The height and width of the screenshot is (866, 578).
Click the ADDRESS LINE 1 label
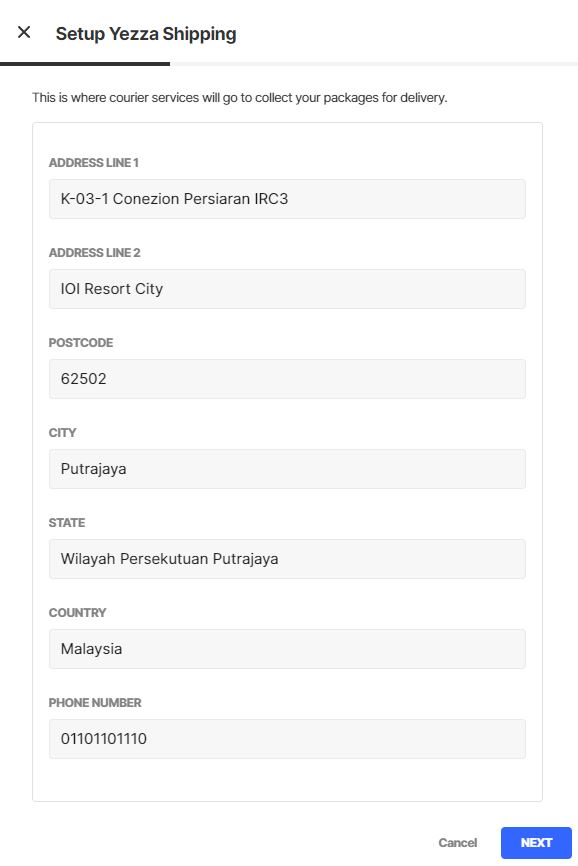click(x=93, y=163)
